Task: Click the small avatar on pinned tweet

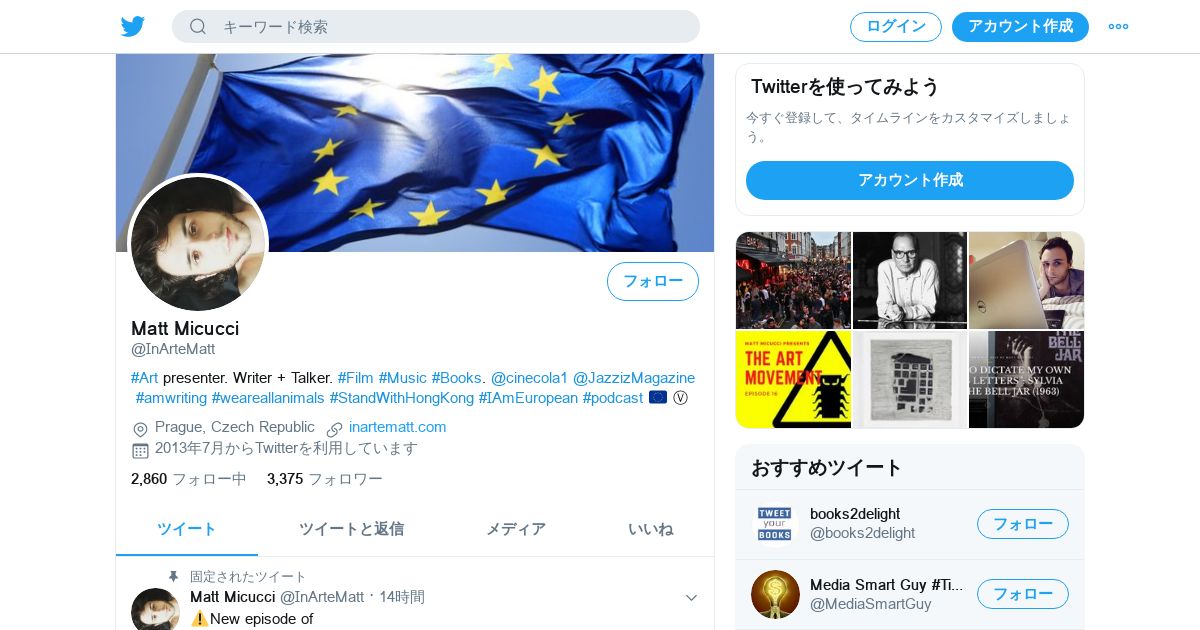Action: click(155, 609)
